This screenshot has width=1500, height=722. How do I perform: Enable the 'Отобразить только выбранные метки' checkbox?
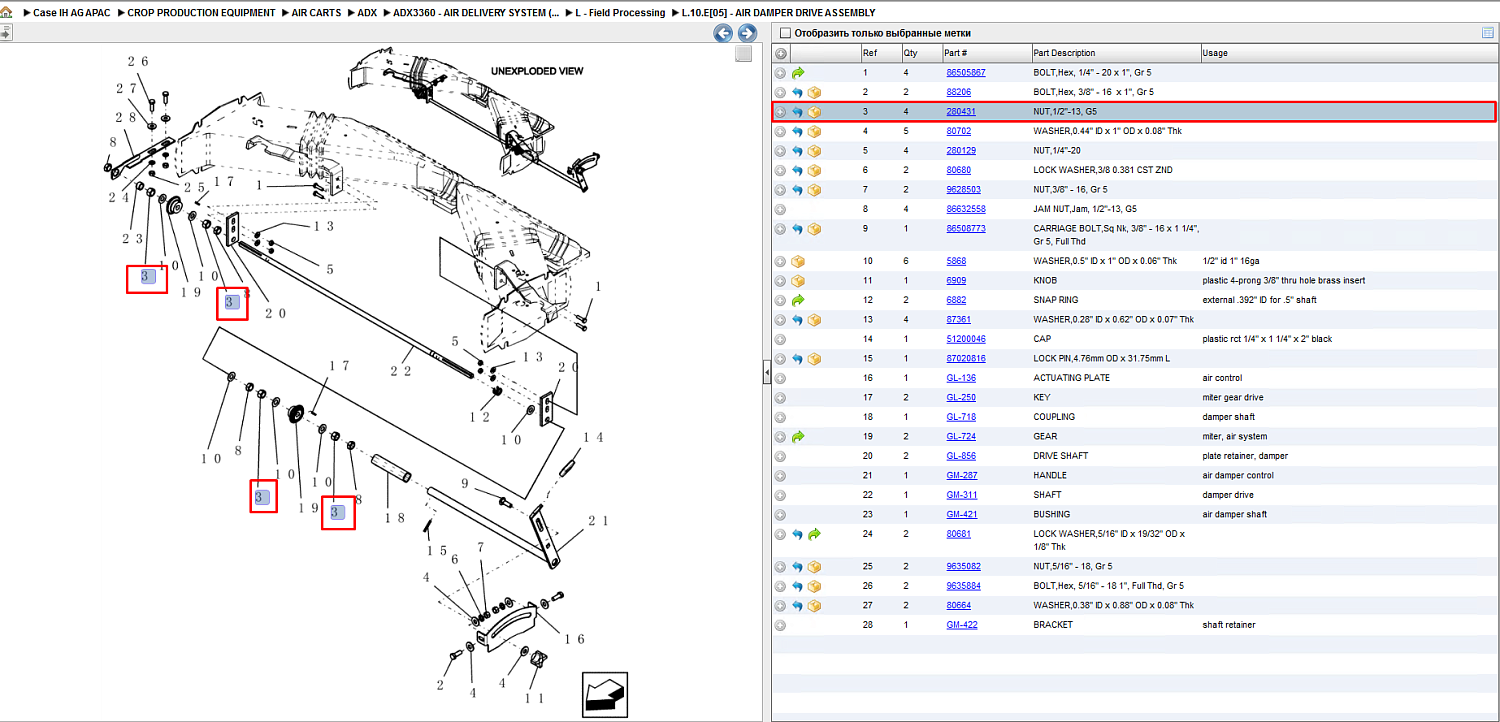[x=785, y=33]
